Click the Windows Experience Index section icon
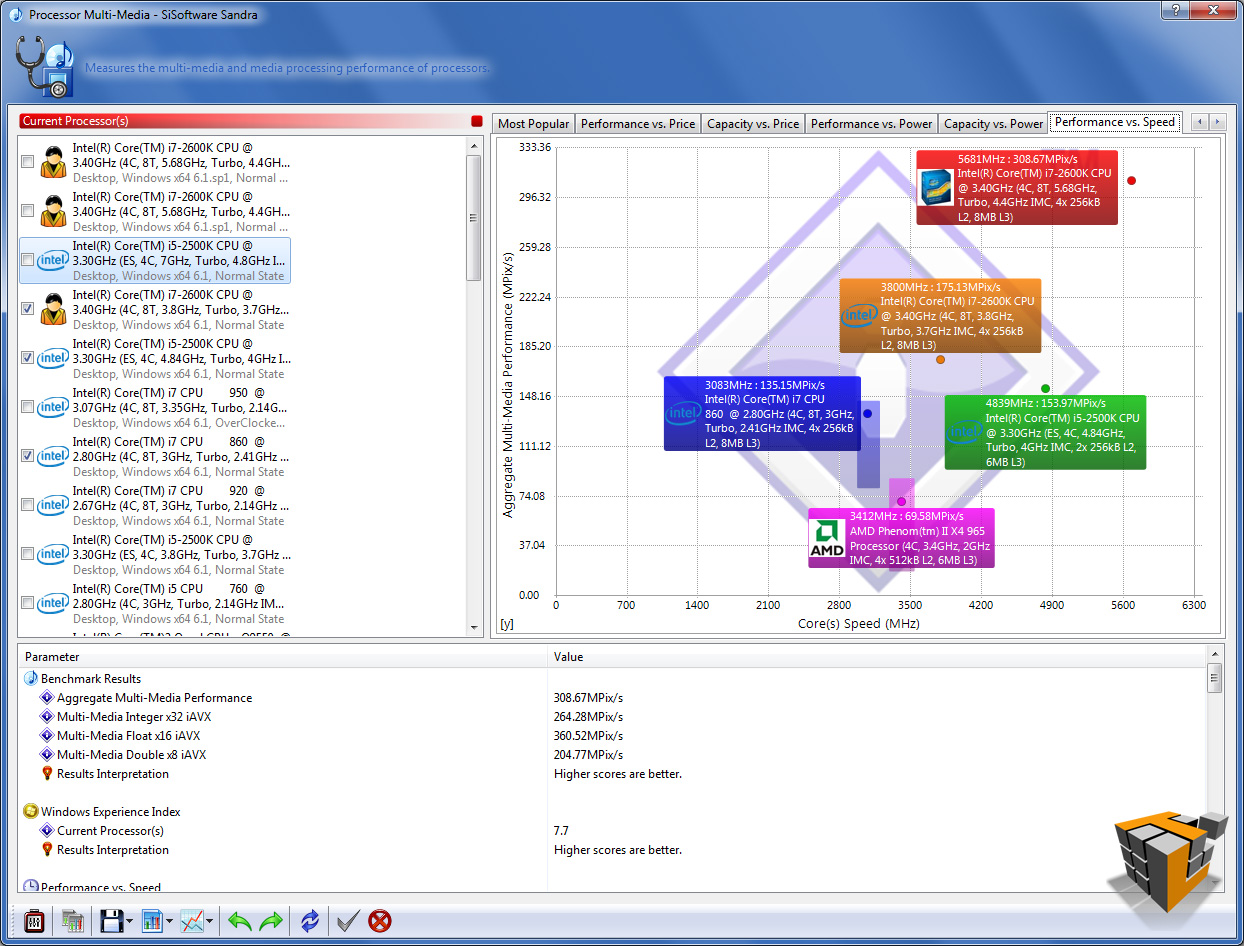 tap(31, 812)
